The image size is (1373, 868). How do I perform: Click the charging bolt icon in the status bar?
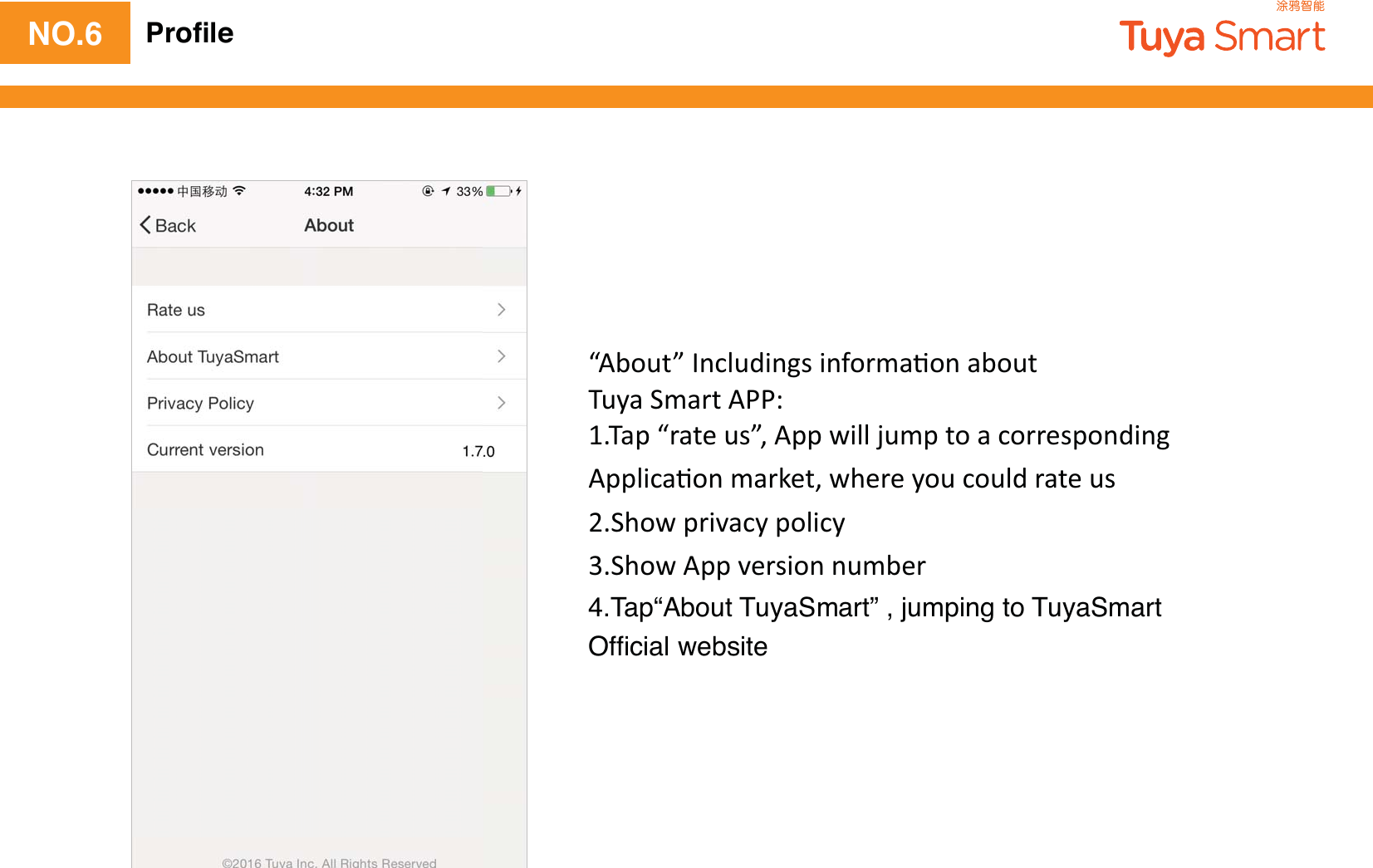(519, 191)
